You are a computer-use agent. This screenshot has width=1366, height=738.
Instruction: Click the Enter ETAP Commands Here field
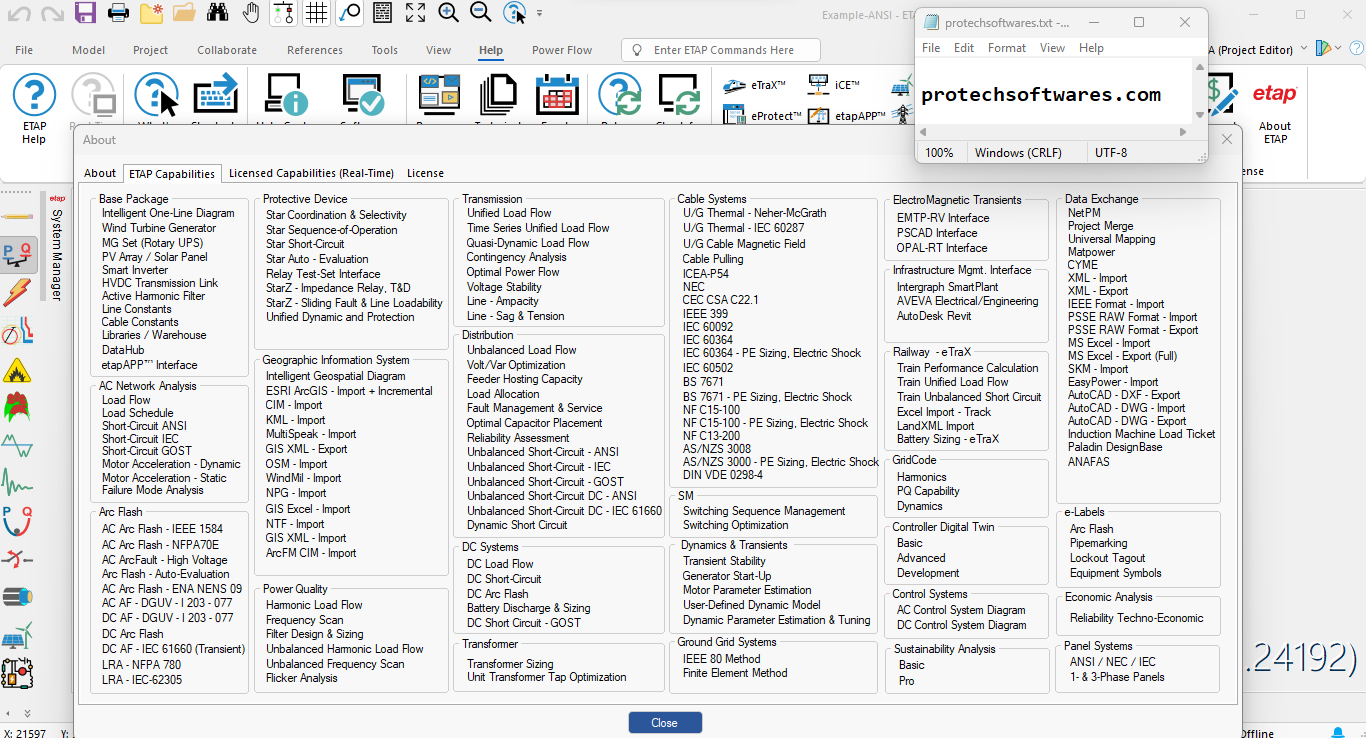point(720,50)
